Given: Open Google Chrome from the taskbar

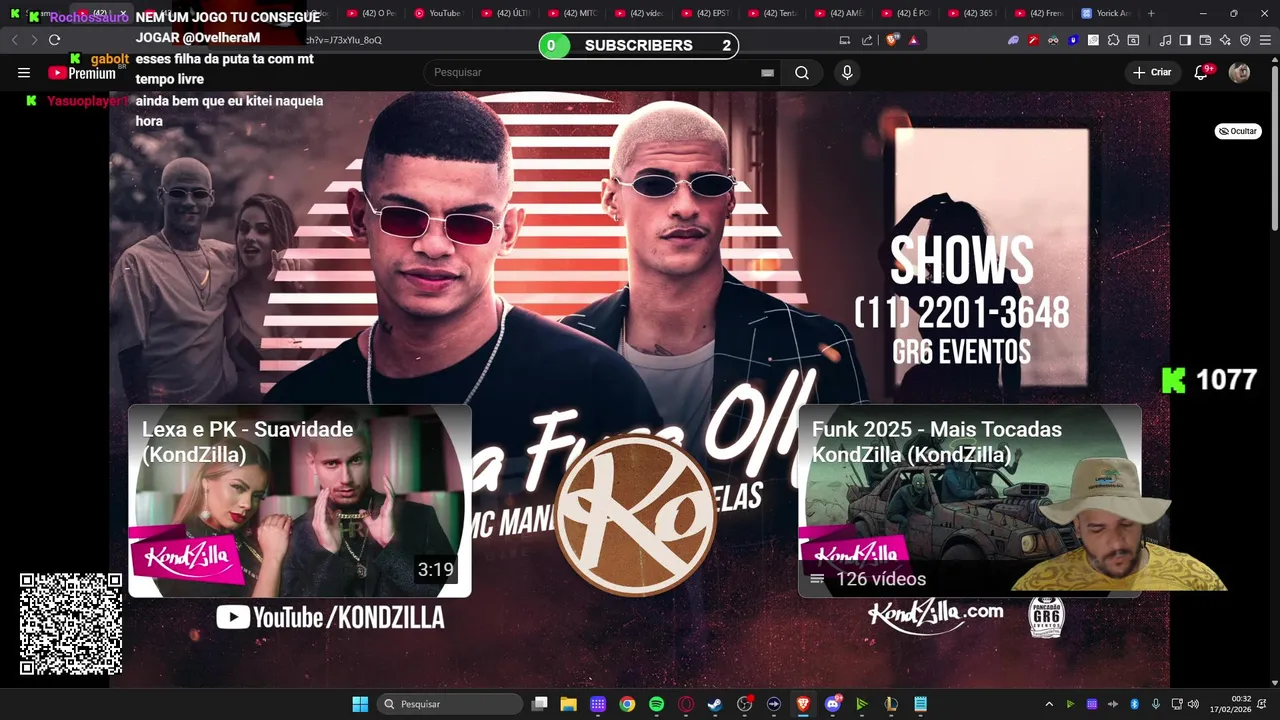Looking at the screenshot, I should [x=627, y=704].
